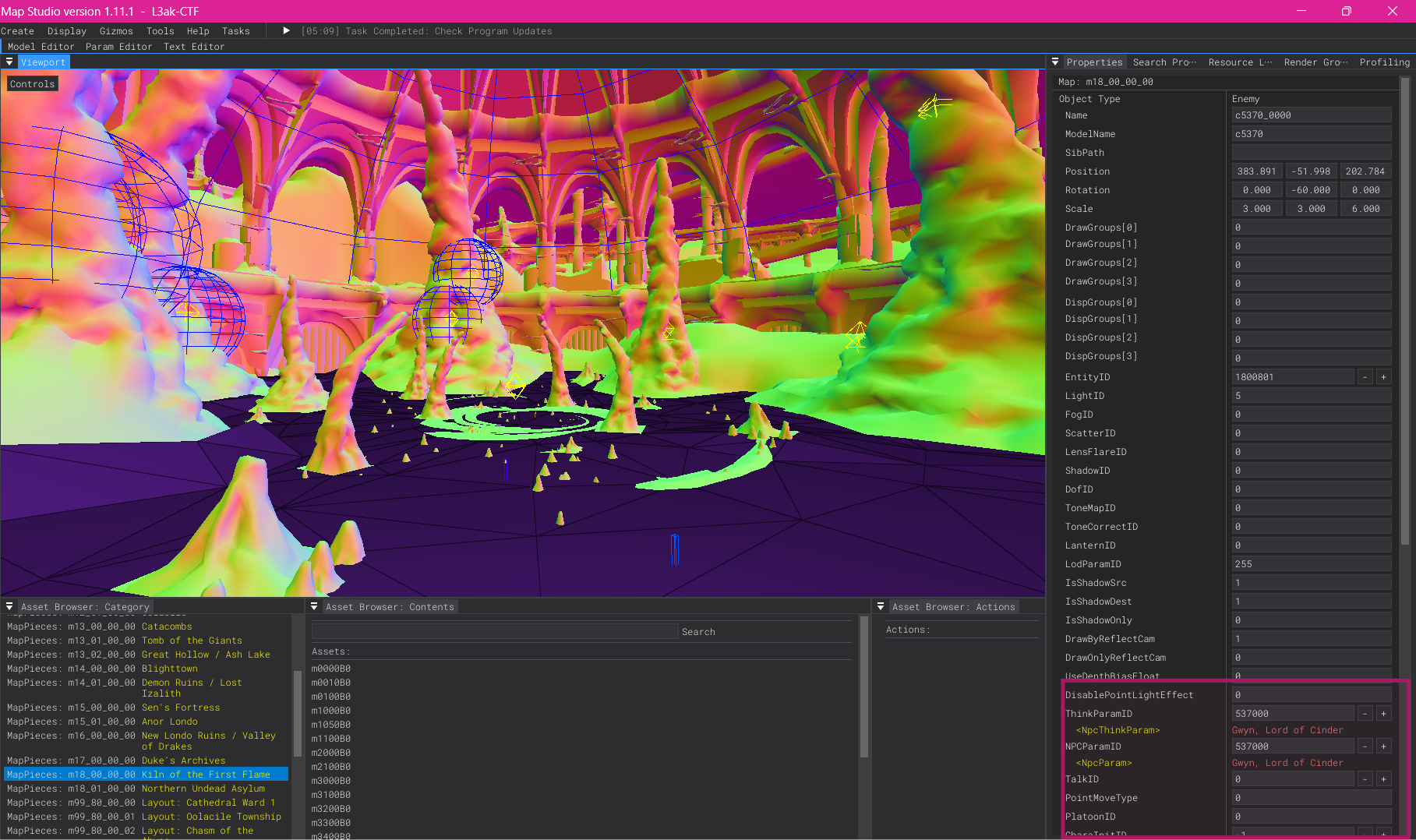Click the Rotation Y value -60.000
Image resolution: width=1416 pixels, height=840 pixels.
[x=1312, y=190]
